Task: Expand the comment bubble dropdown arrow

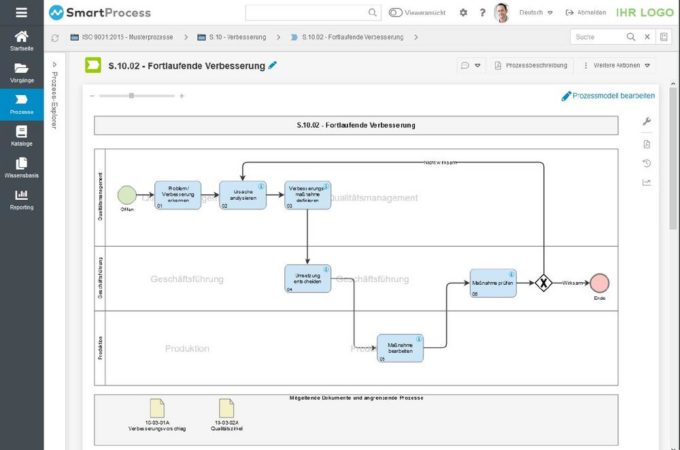Action: (478, 65)
